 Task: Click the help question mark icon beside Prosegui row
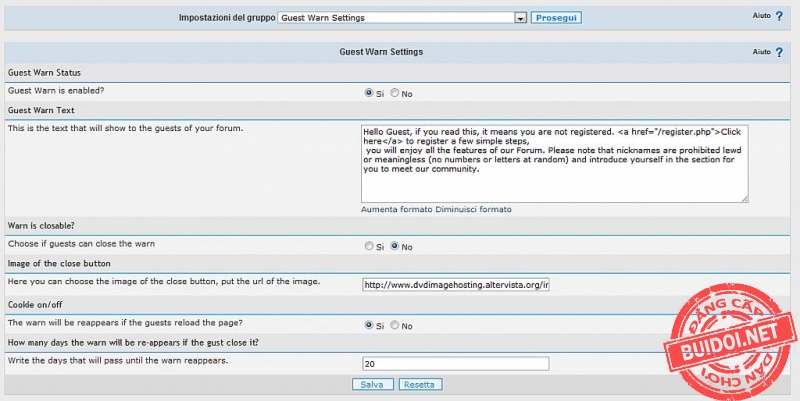tap(779, 16)
